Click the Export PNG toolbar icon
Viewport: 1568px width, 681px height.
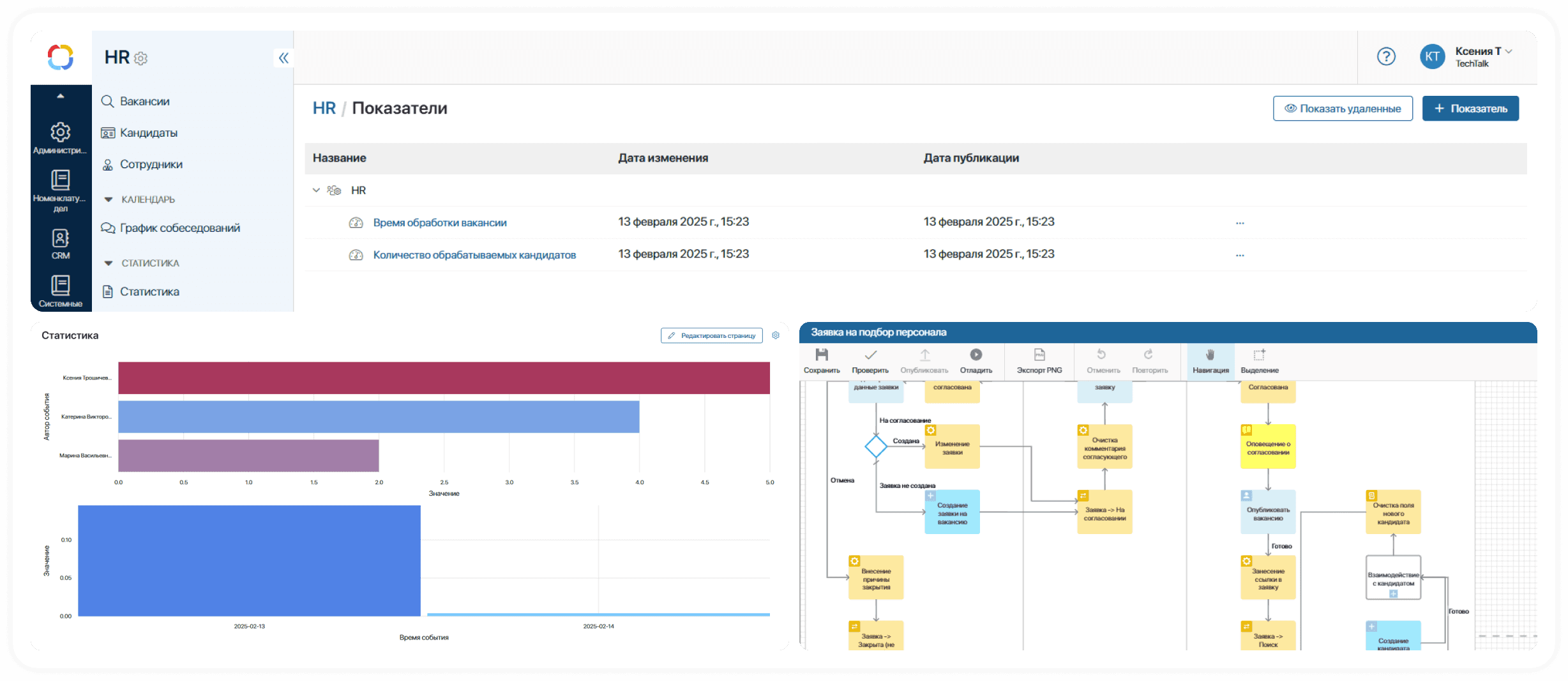1039,355
